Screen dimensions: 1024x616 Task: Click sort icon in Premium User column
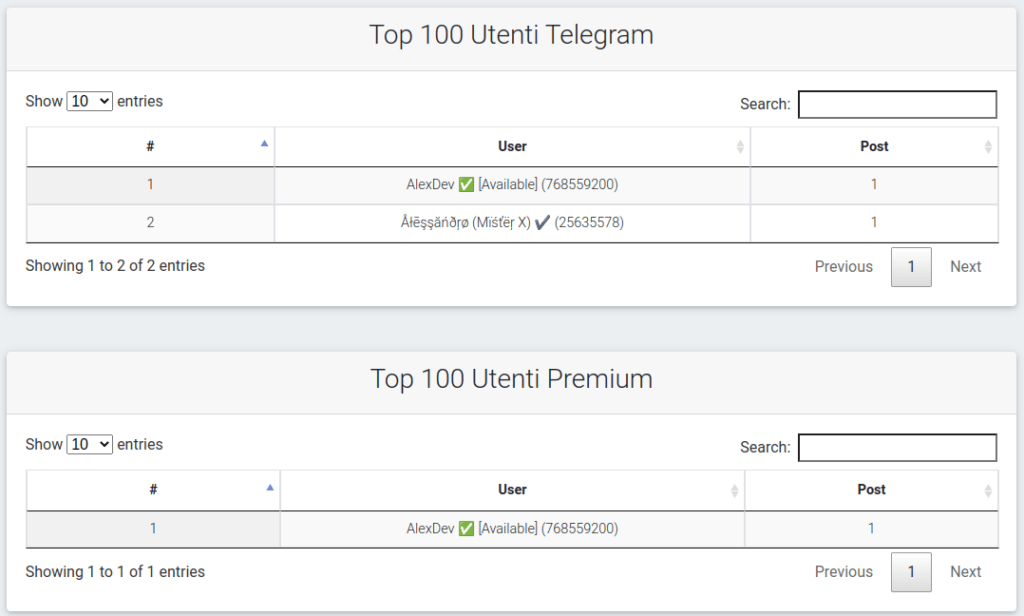[735, 490]
